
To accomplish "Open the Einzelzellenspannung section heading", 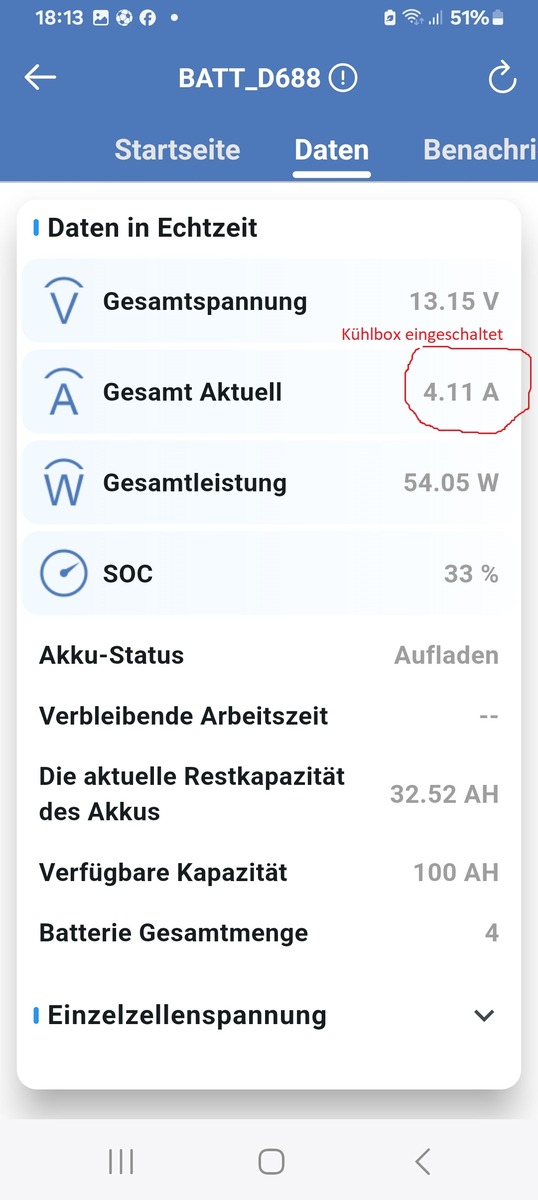I will [187, 1016].
